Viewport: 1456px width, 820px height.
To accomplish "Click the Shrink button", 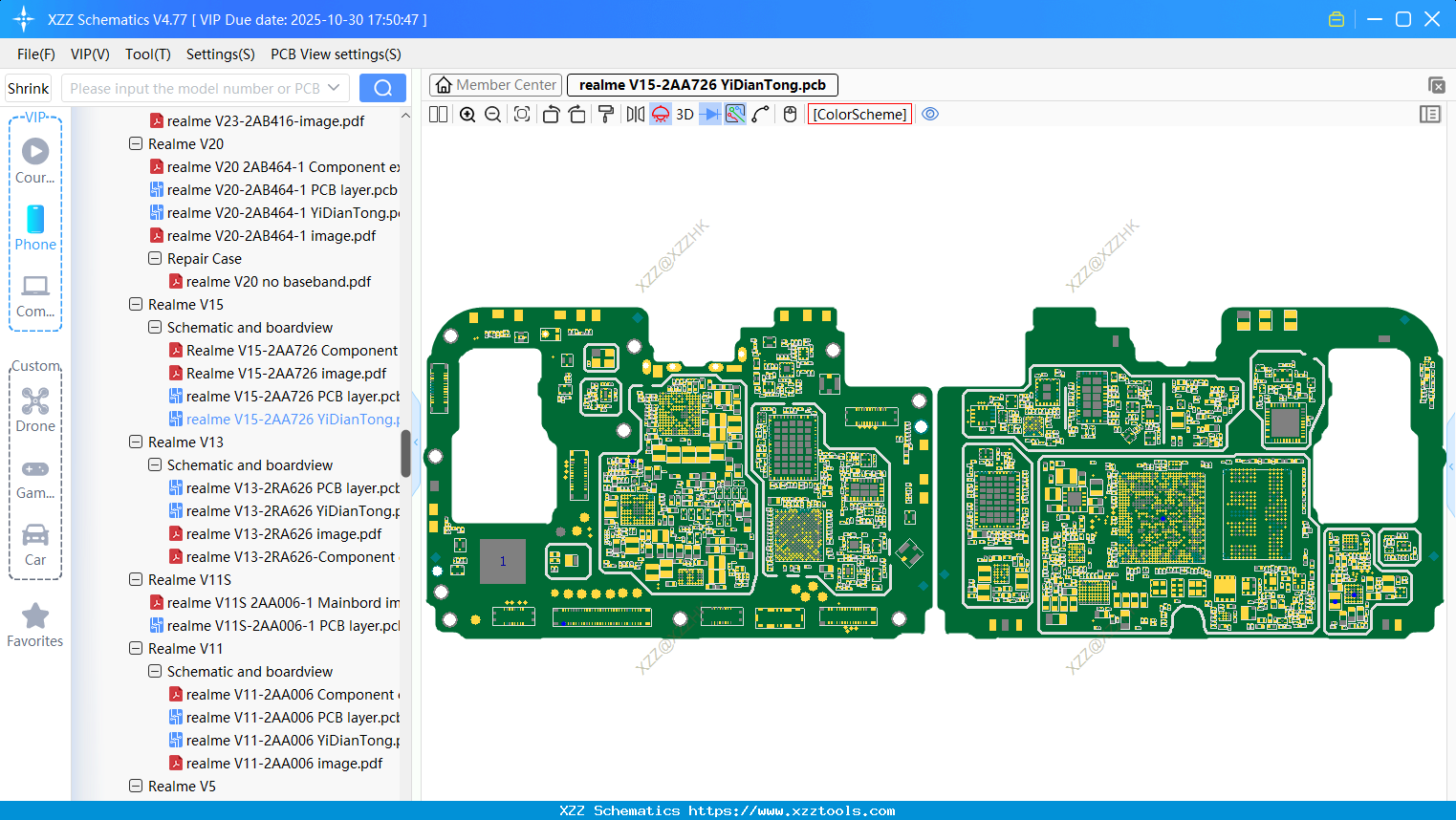I will click(29, 88).
